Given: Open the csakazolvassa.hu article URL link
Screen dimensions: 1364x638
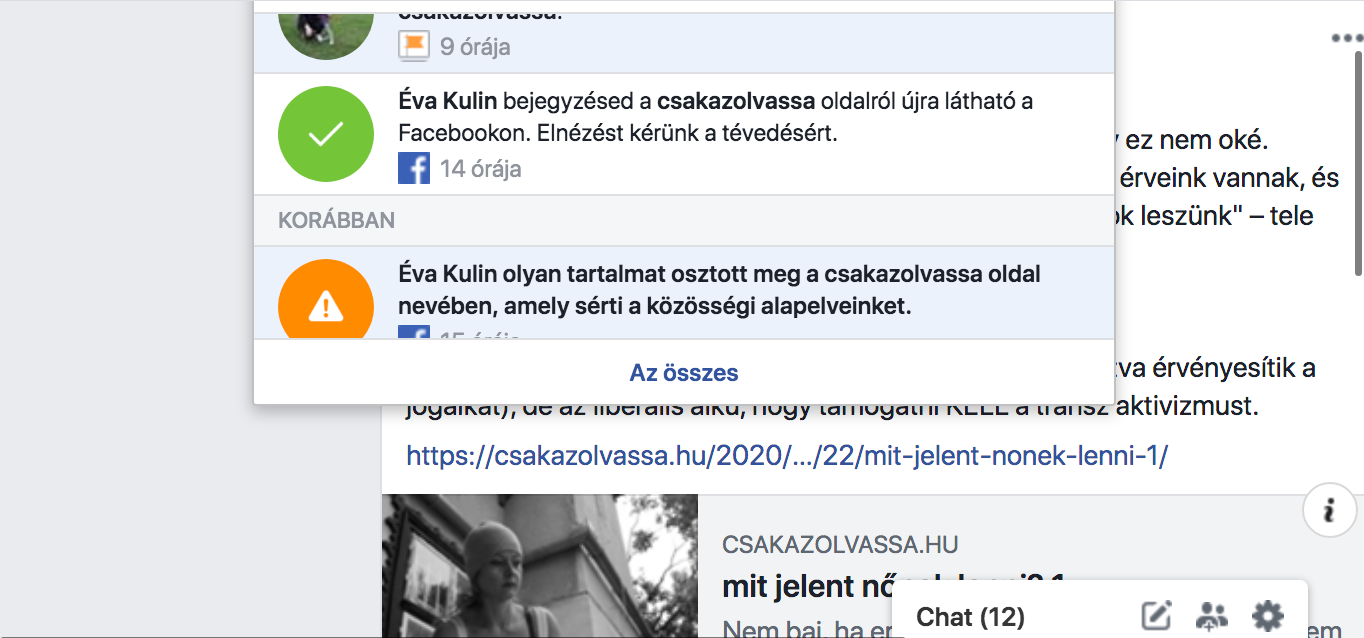Looking at the screenshot, I should [x=786, y=456].
